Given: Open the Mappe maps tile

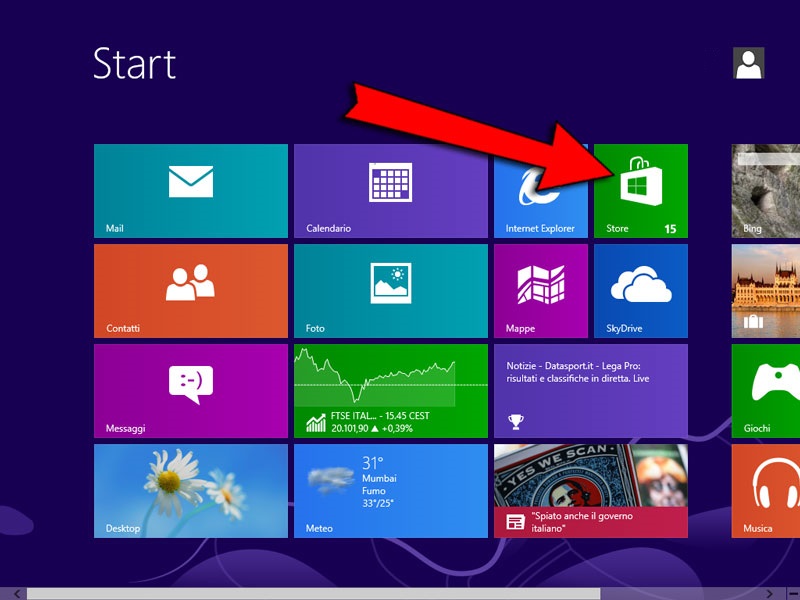Looking at the screenshot, I should click(541, 291).
